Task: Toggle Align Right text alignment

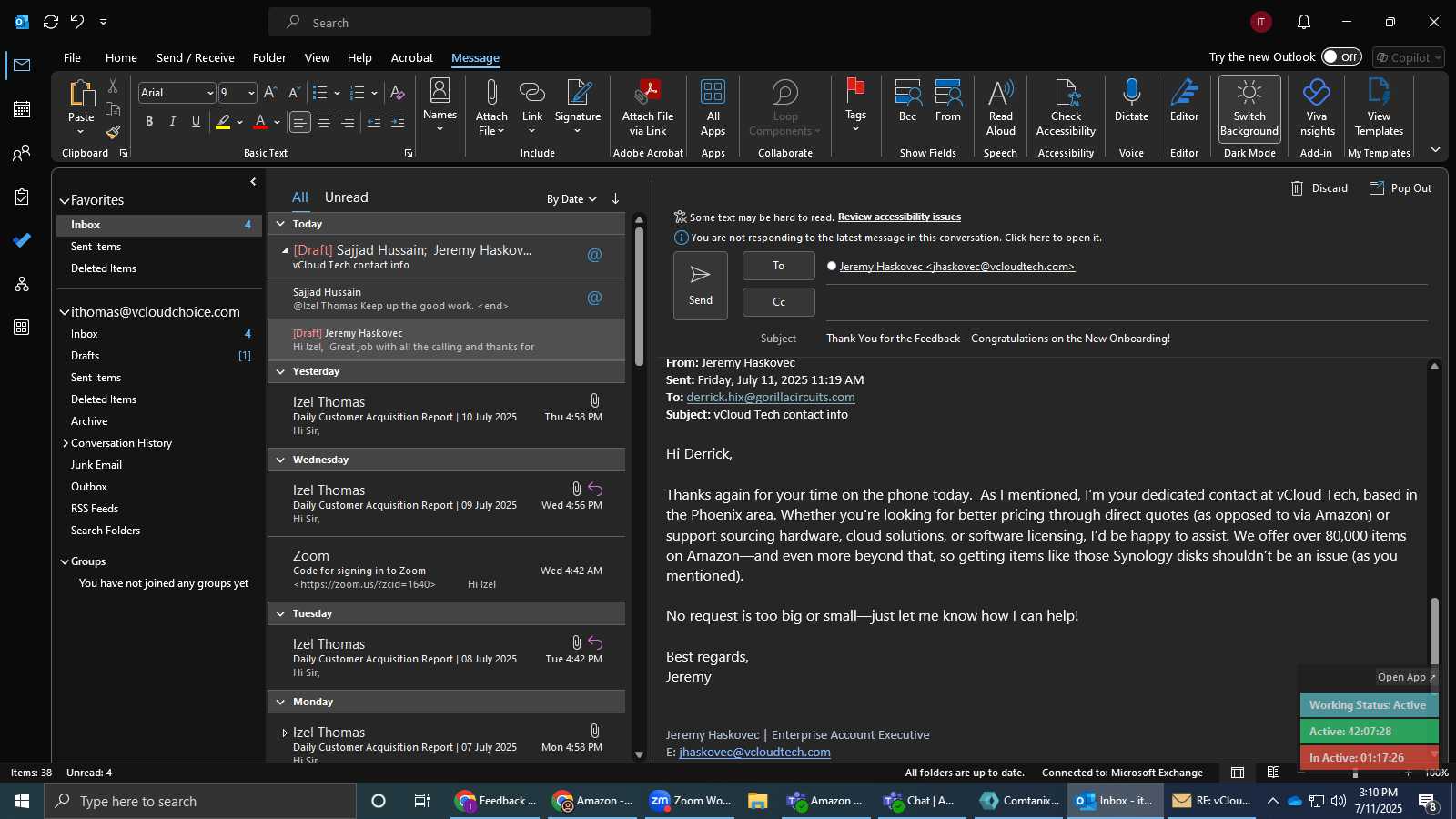Action: pos(347,122)
